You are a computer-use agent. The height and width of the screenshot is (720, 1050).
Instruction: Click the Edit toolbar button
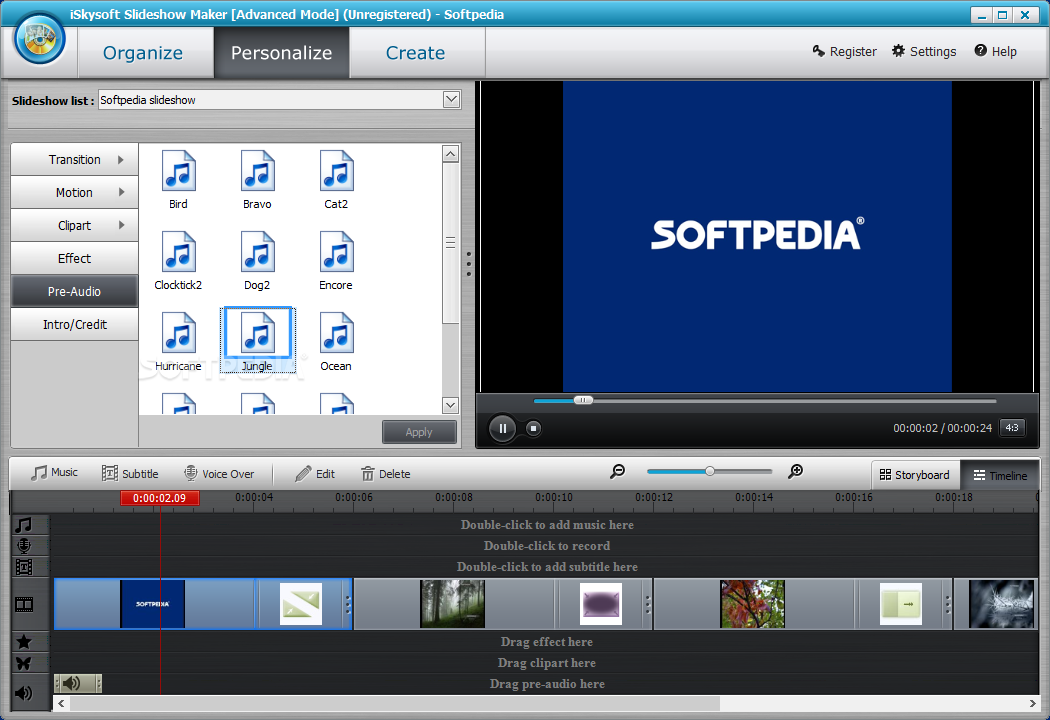tap(315, 474)
